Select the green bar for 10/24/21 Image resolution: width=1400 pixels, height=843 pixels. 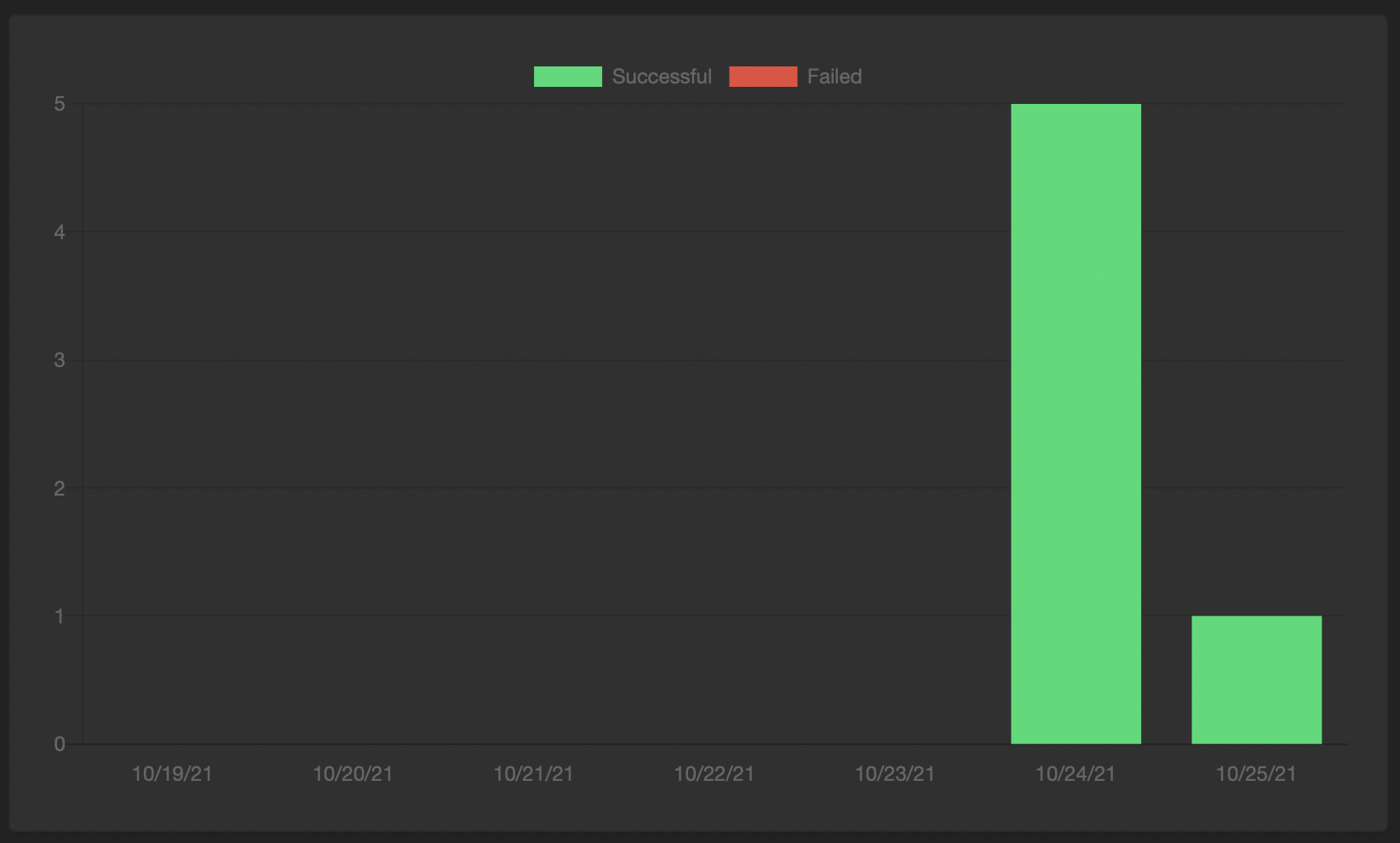(x=1076, y=424)
